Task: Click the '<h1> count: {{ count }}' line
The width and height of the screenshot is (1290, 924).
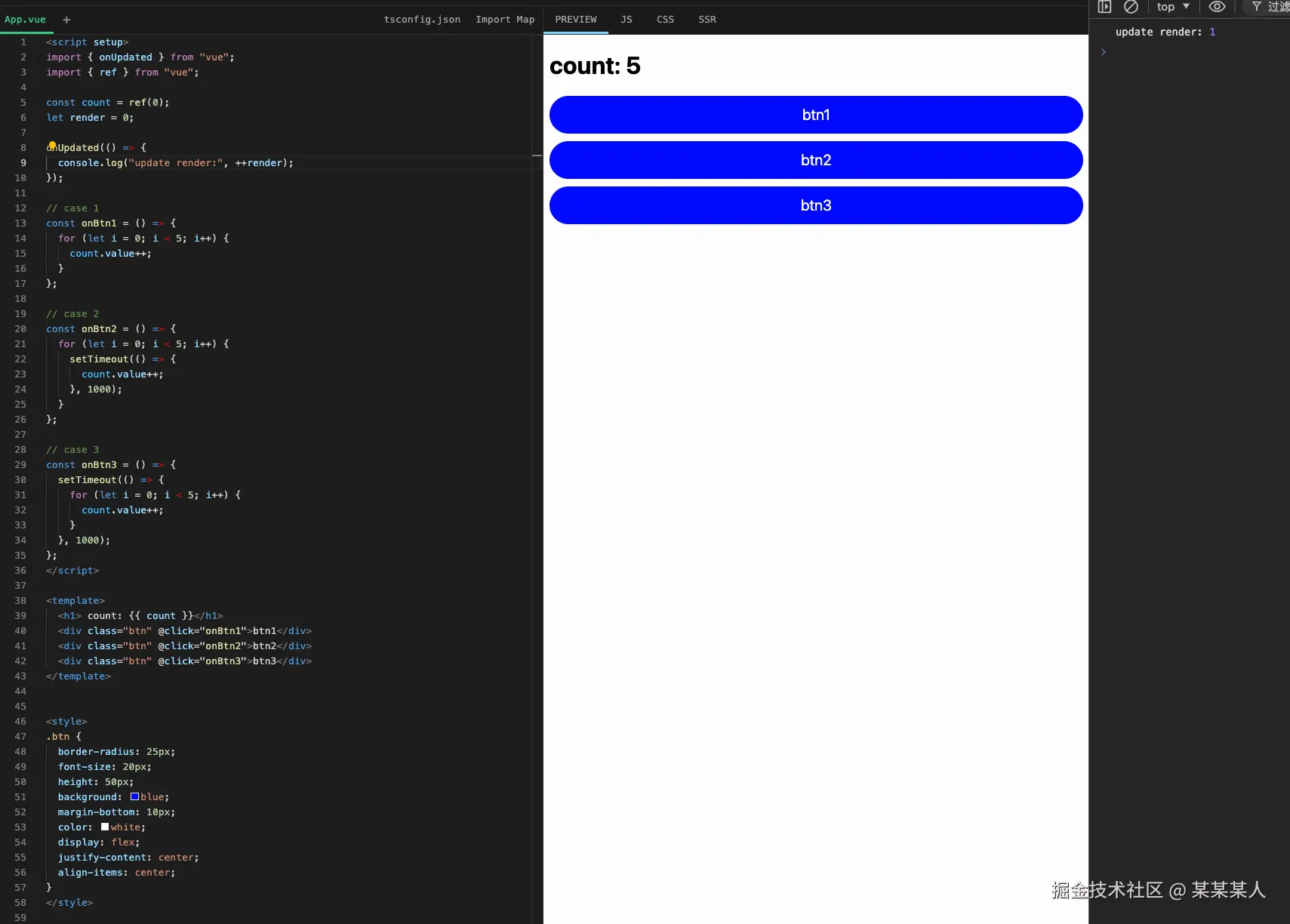Action: (140, 616)
